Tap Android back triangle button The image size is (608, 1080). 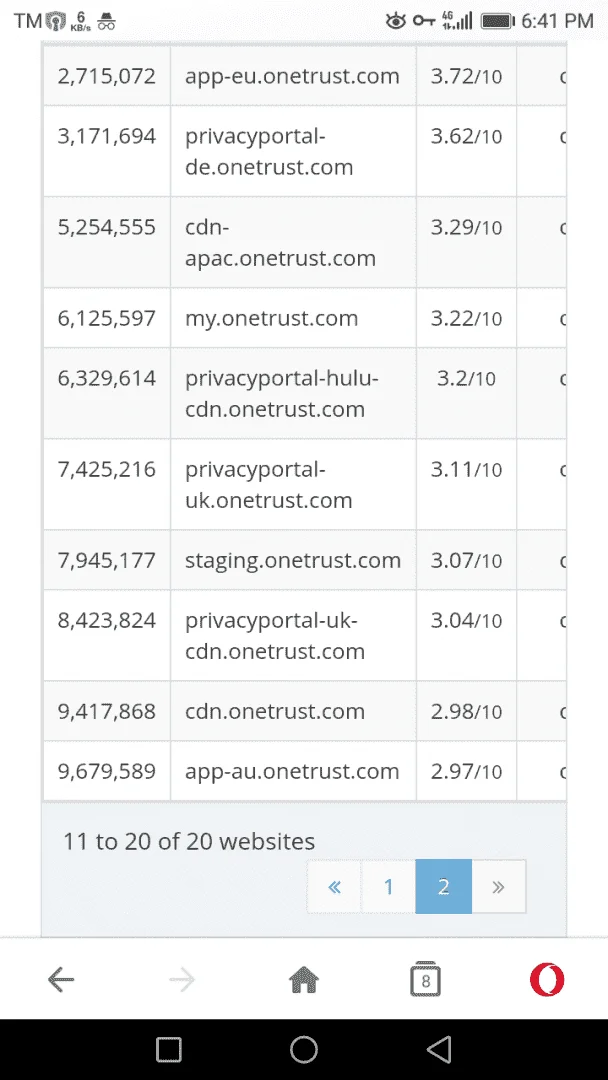(x=439, y=1050)
